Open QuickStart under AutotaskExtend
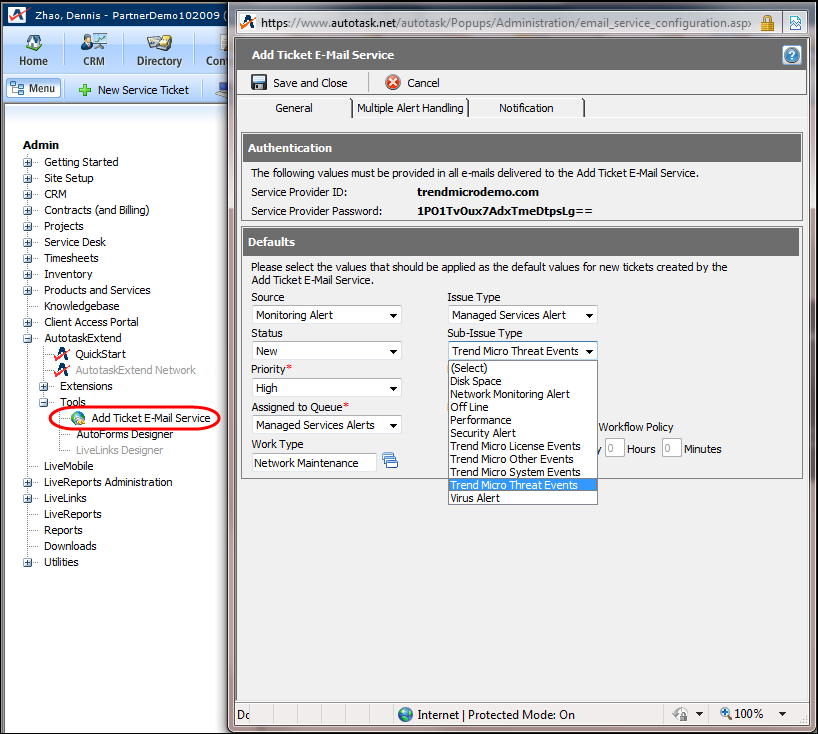The width and height of the screenshot is (818, 734). [x=99, y=354]
